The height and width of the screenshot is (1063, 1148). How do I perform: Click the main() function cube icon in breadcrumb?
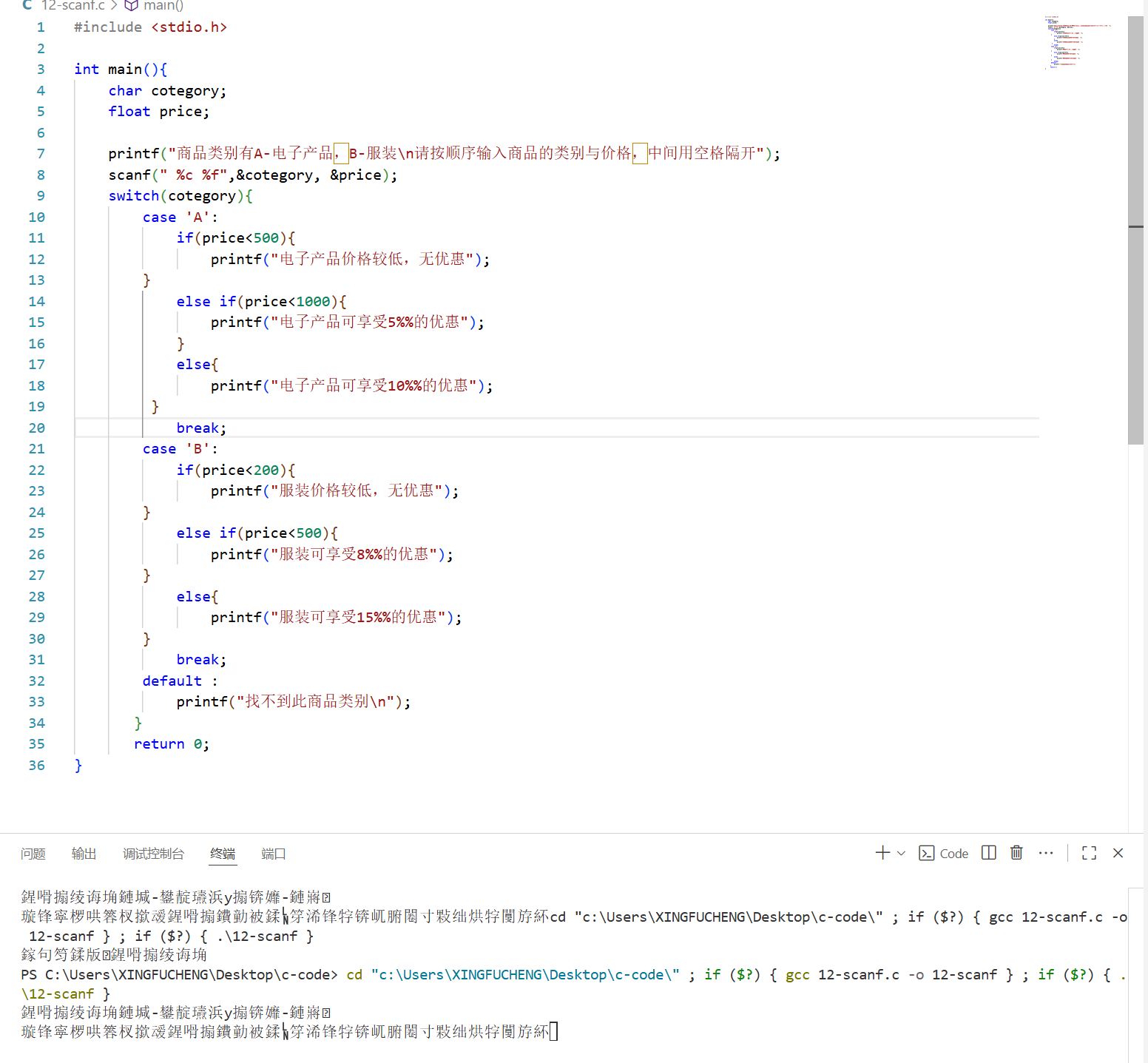pos(131,5)
